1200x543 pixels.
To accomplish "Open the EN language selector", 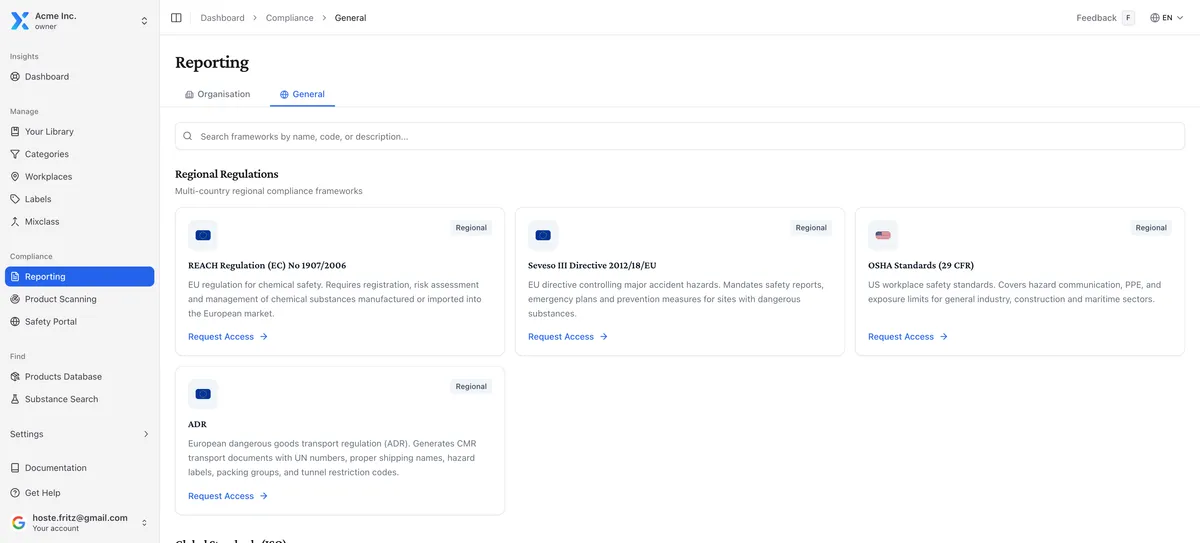I will [1166, 18].
